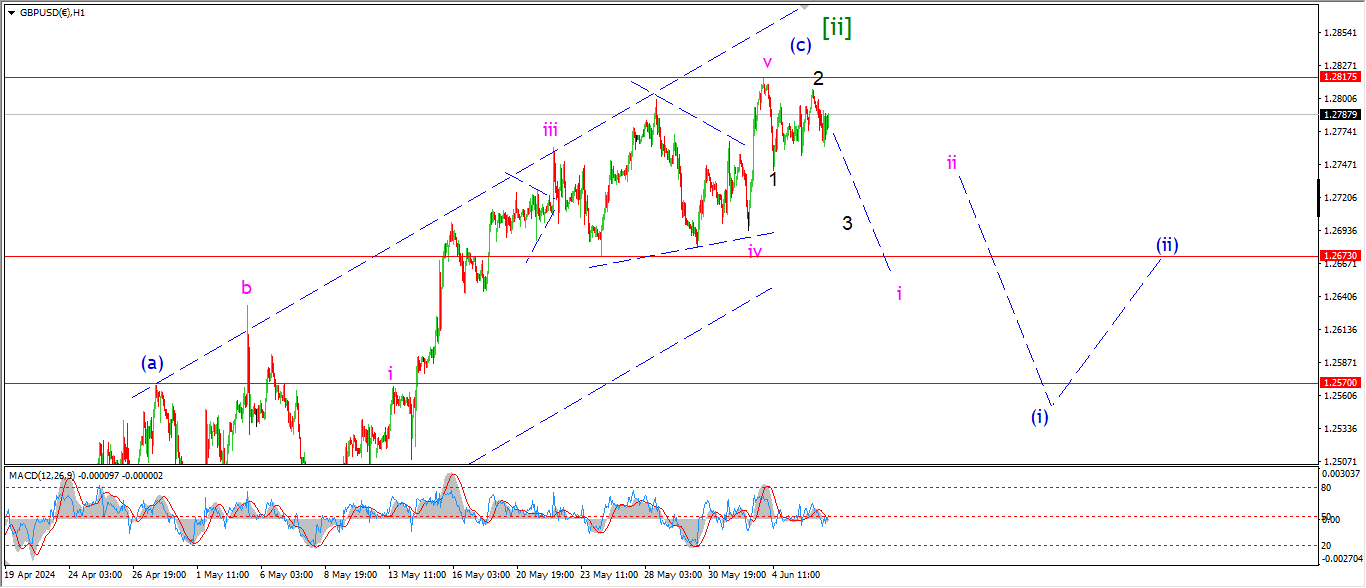Select the blue (c) wave label
The image size is (1366, 588).
tap(800, 45)
